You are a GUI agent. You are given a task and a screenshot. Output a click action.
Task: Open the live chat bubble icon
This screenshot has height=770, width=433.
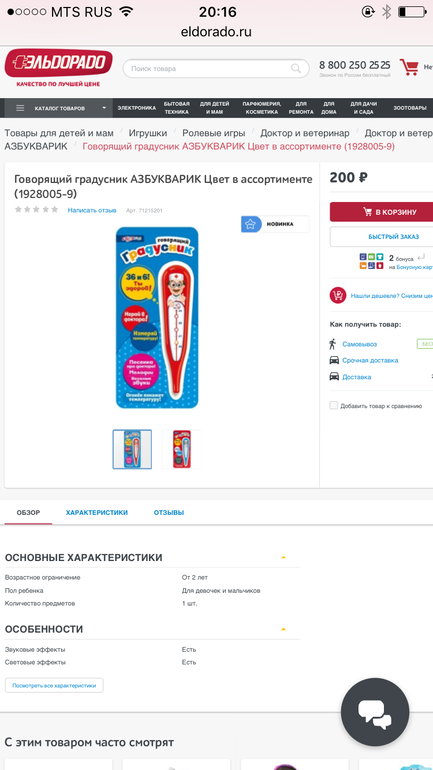tap(375, 712)
